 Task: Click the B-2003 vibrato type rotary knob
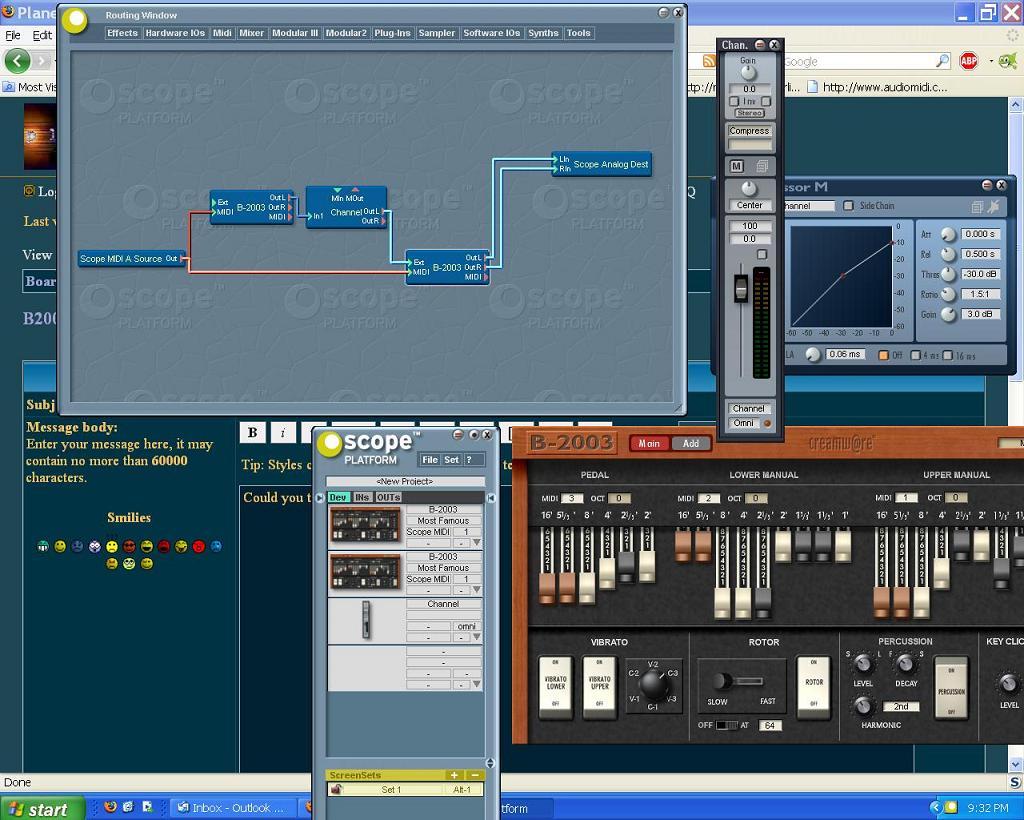point(653,684)
